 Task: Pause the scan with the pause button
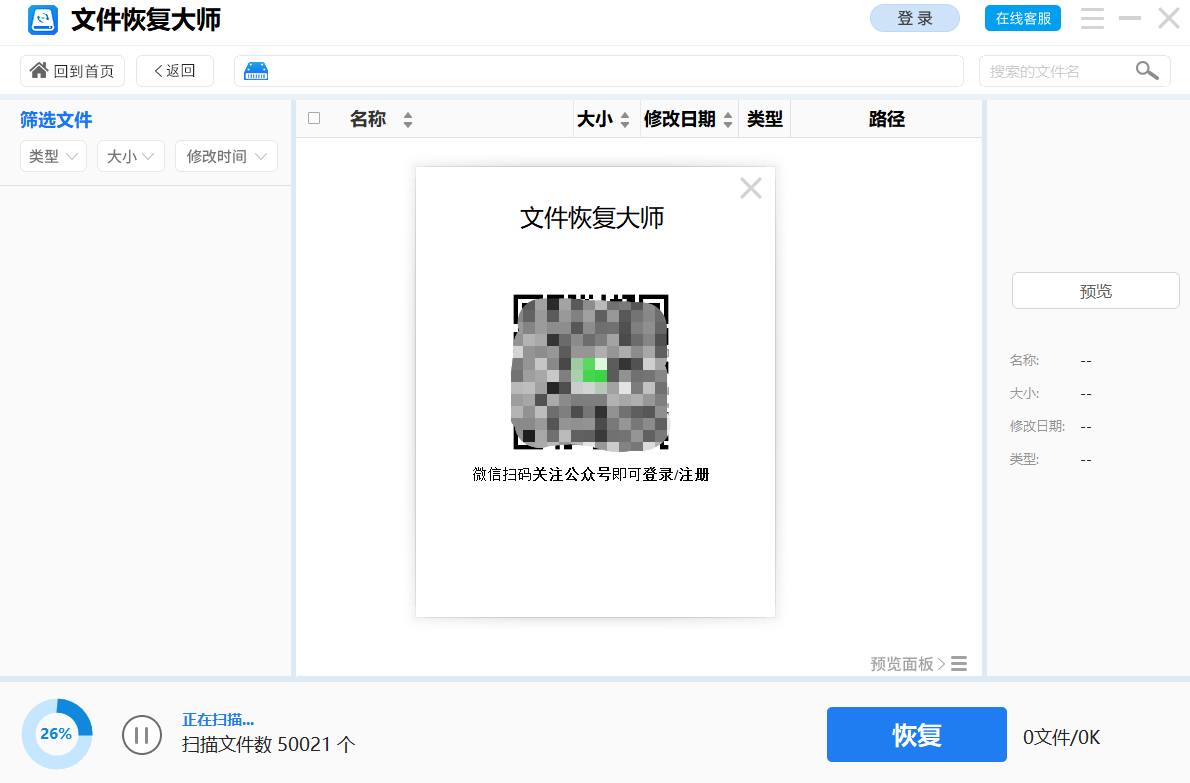pos(142,734)
